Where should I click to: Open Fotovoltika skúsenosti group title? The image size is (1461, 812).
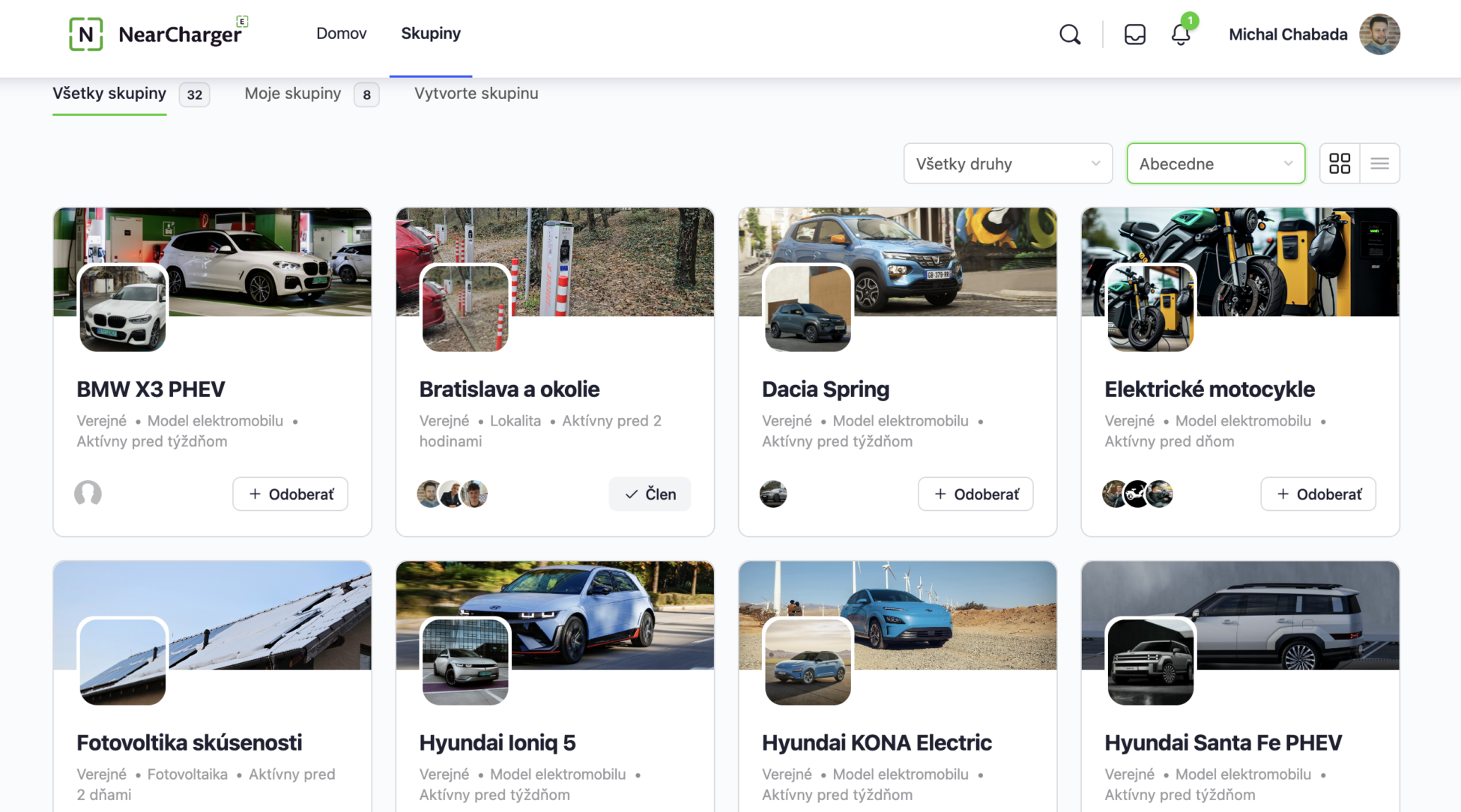[190, 743]
